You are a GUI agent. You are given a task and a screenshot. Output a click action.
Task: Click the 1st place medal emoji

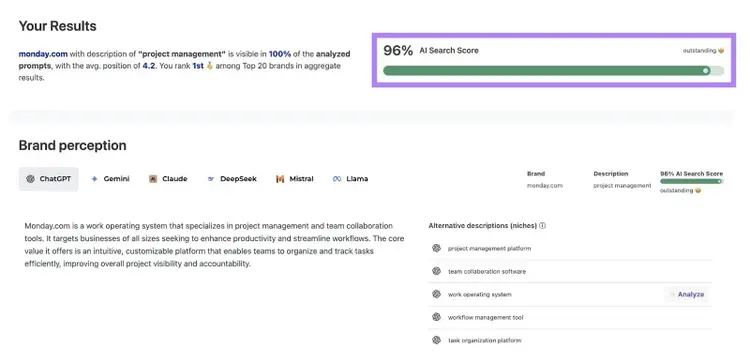[x=209, y=66]
